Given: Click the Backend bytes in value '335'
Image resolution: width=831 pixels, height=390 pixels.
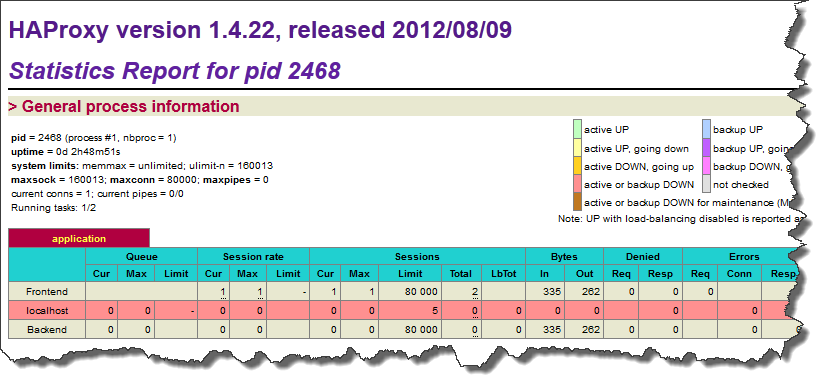Looking at the screenshot, I should (551, 330).
